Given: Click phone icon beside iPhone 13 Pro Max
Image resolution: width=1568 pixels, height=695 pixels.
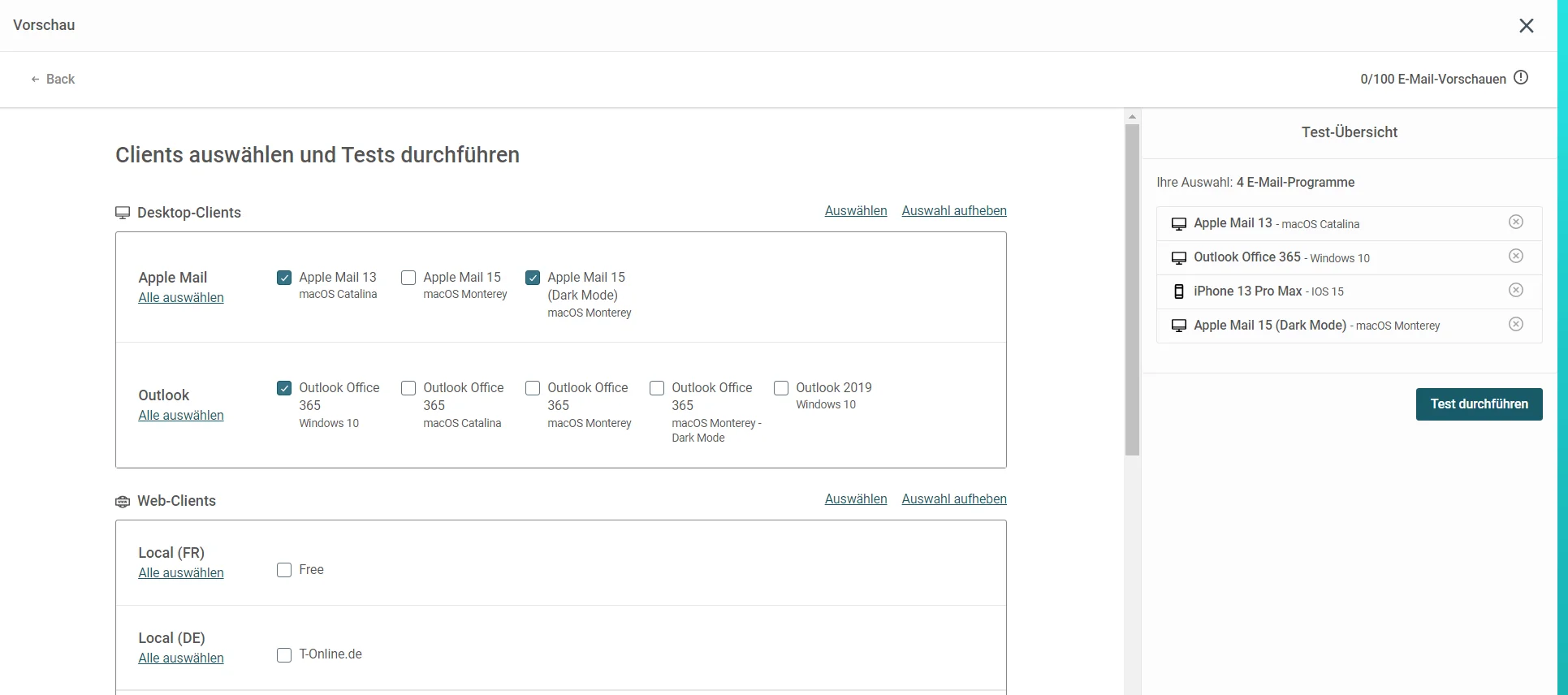Looking at the screenshot, I should click(1178, 291).
